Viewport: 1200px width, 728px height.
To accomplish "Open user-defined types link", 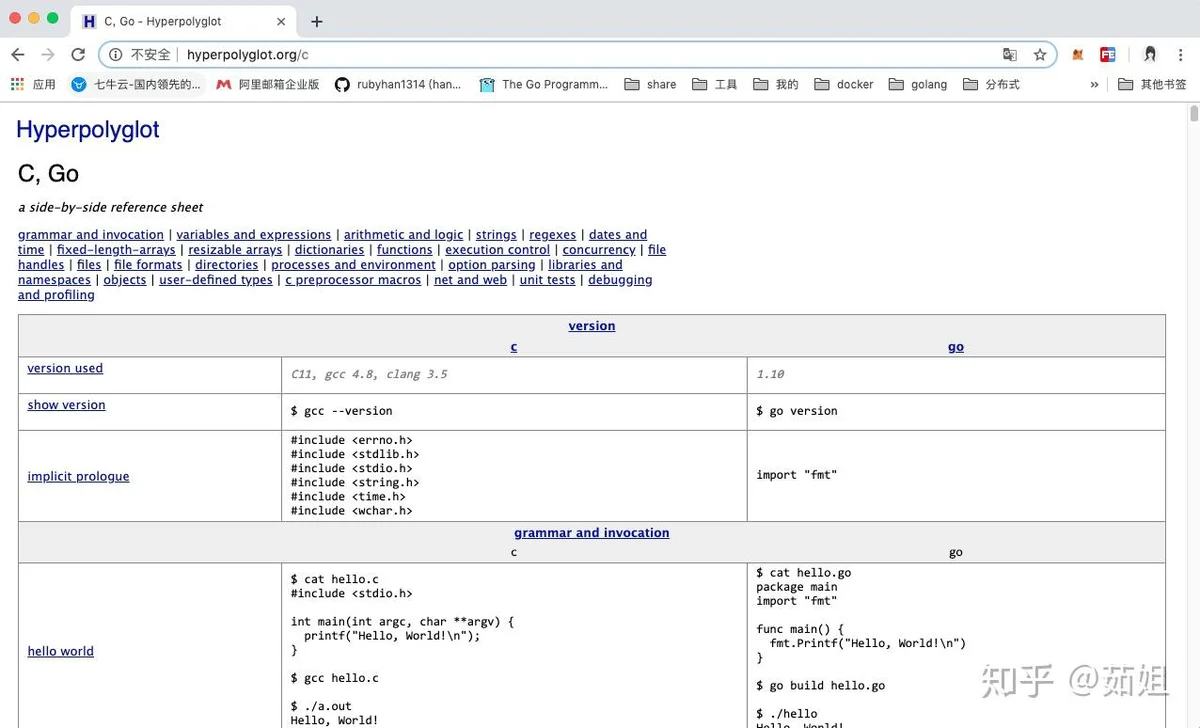I will (216, 280).
